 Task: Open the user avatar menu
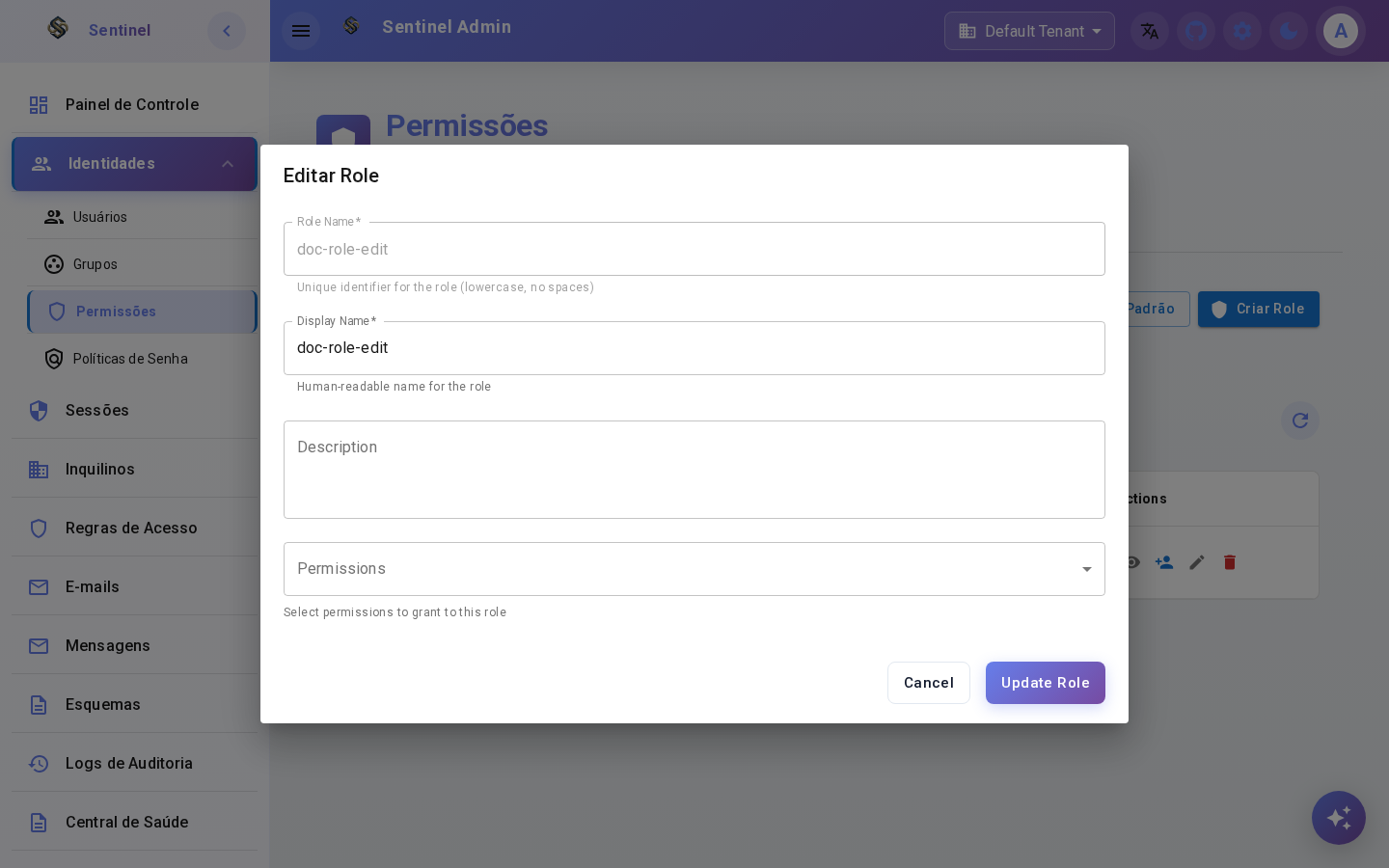coord(1341,31)
